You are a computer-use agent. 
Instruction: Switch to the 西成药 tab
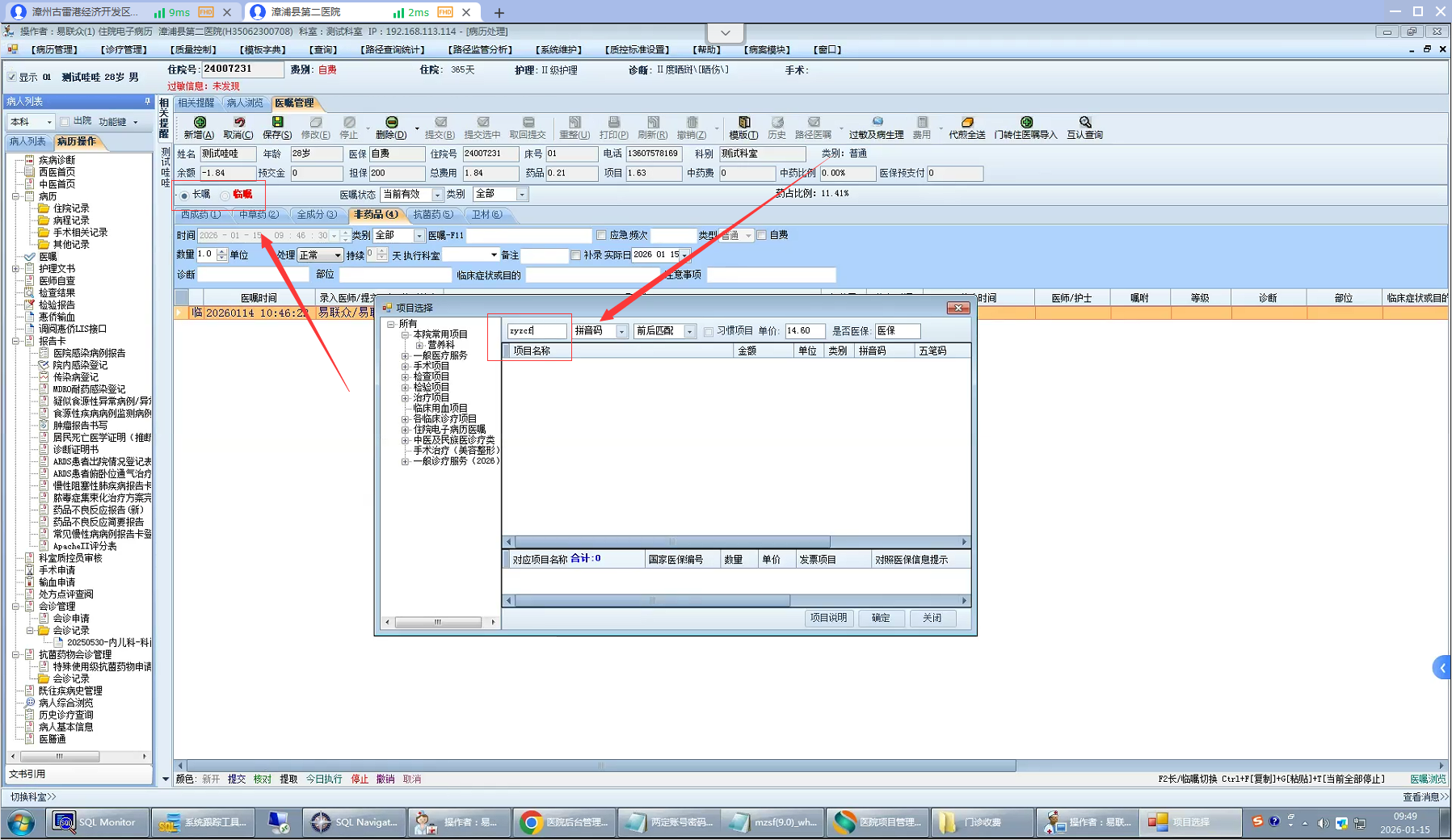tap(200, 215)
